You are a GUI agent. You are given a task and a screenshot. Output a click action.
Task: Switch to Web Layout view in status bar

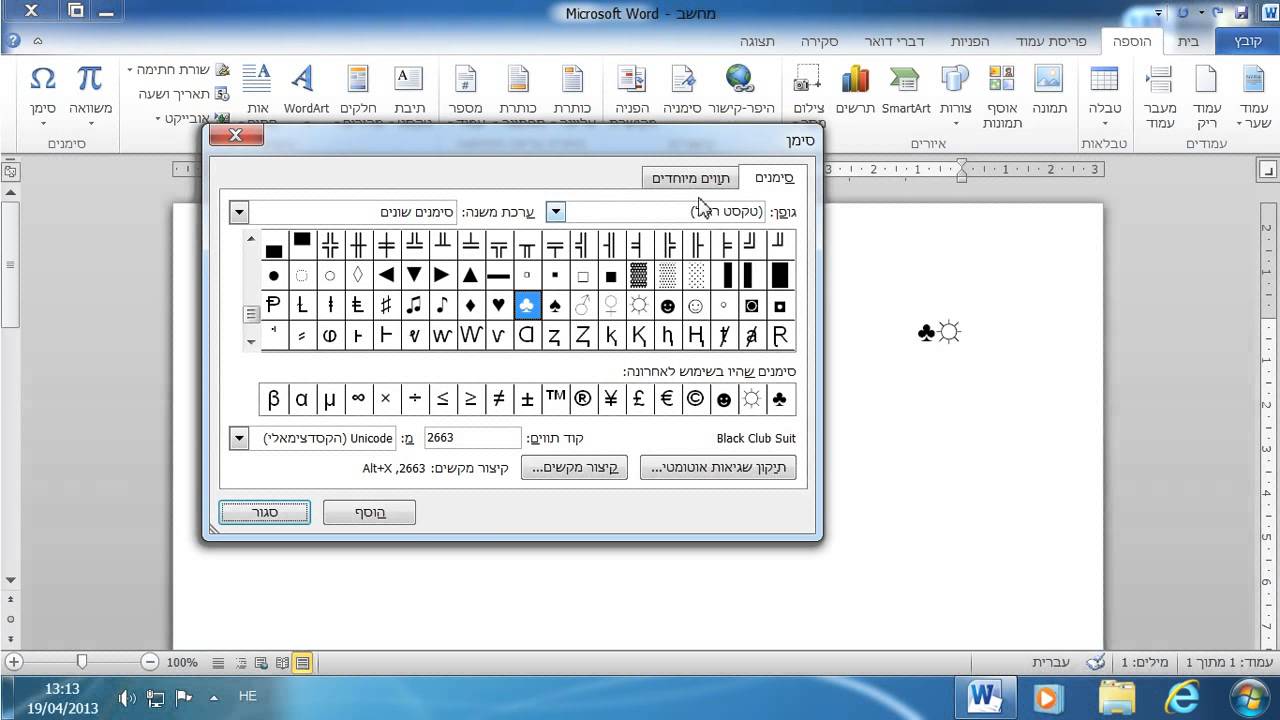coord(261,662)
